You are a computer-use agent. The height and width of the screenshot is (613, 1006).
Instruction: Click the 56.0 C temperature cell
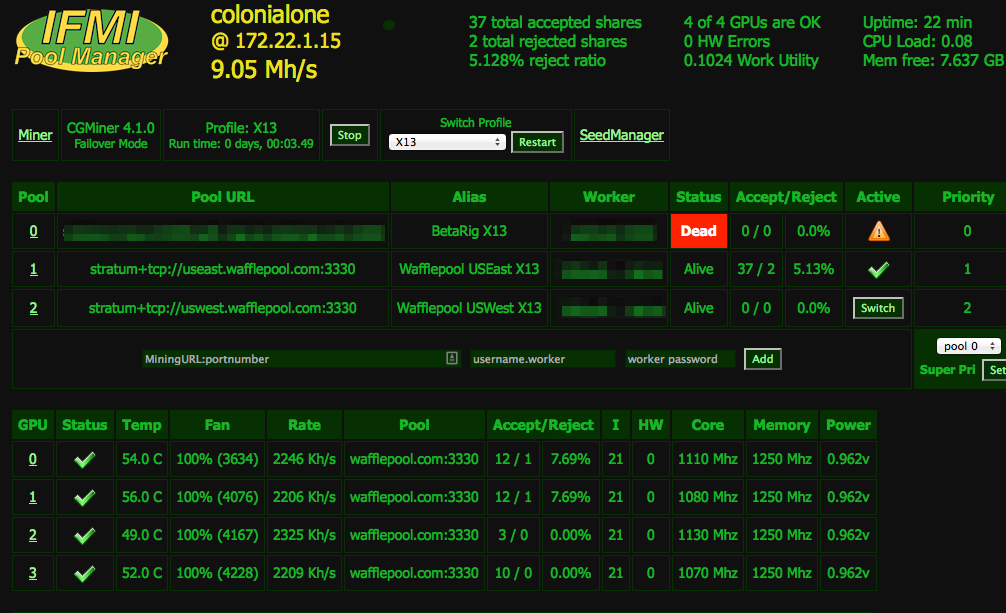coord(142,497)
